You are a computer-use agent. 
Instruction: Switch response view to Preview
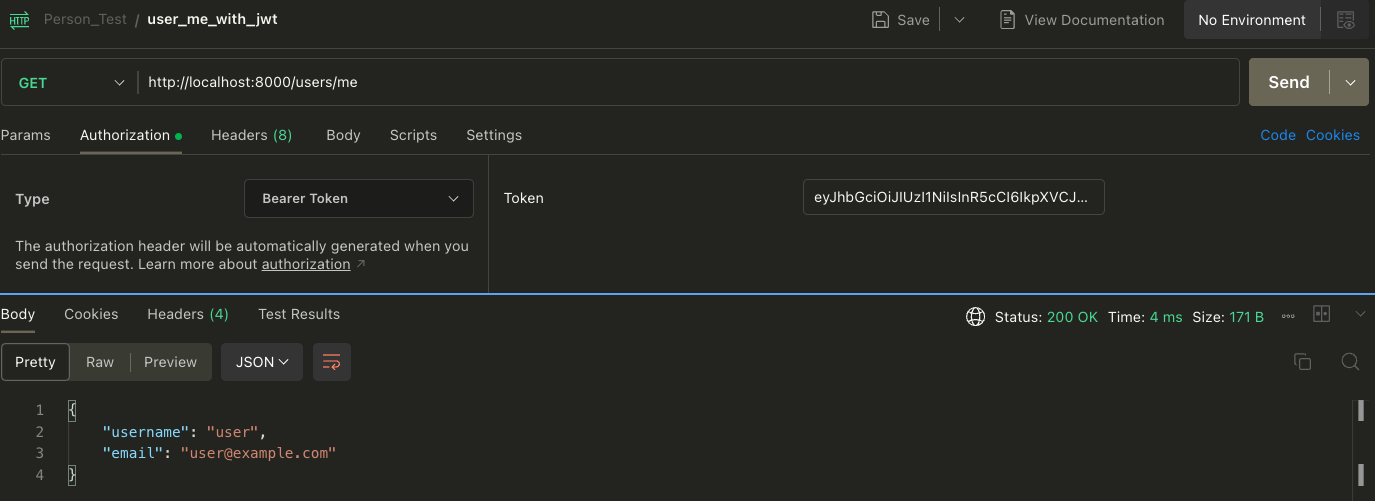[x=170, y=362]
